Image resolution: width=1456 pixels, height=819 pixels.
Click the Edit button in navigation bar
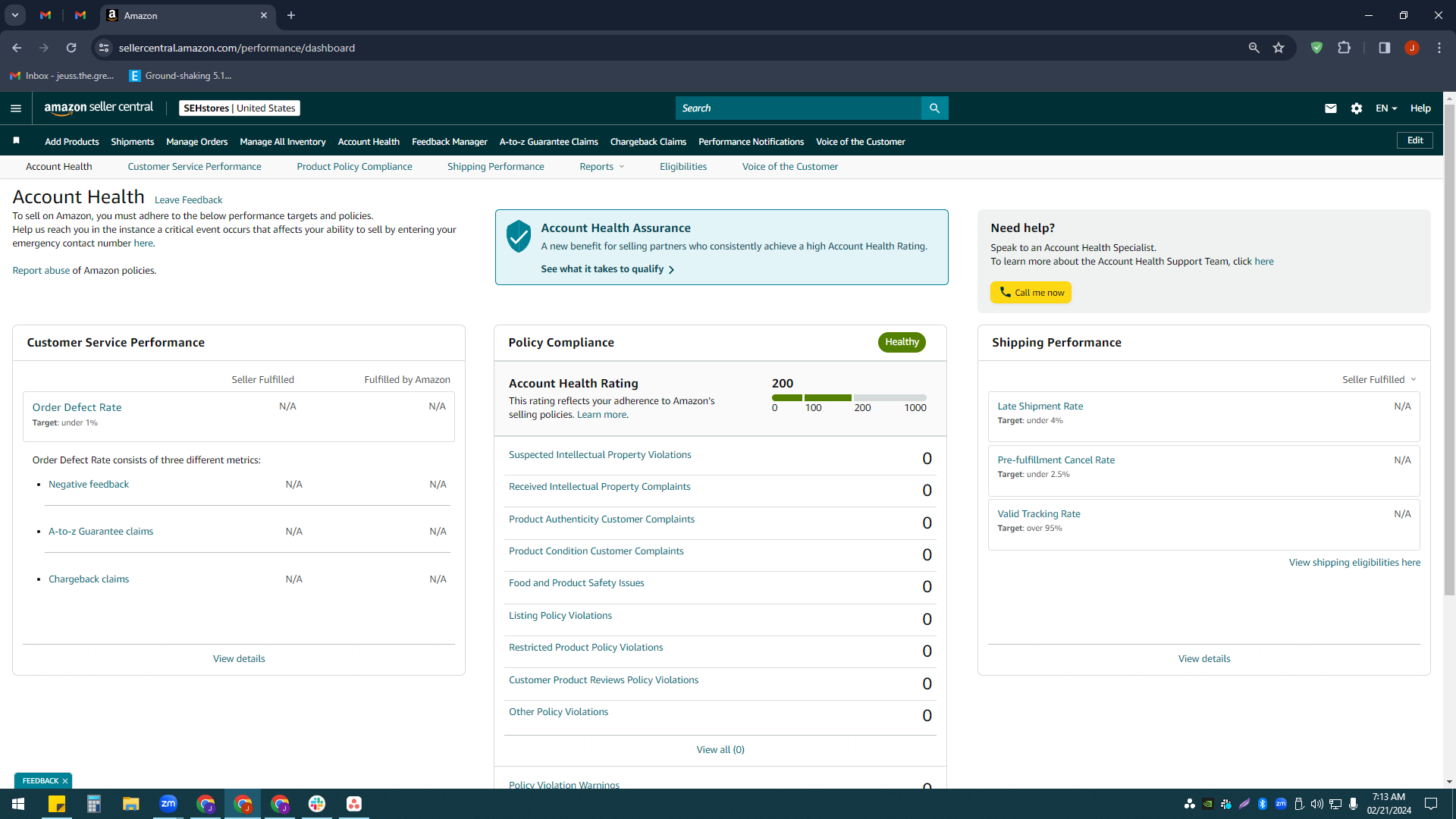tap(1414, 140)
